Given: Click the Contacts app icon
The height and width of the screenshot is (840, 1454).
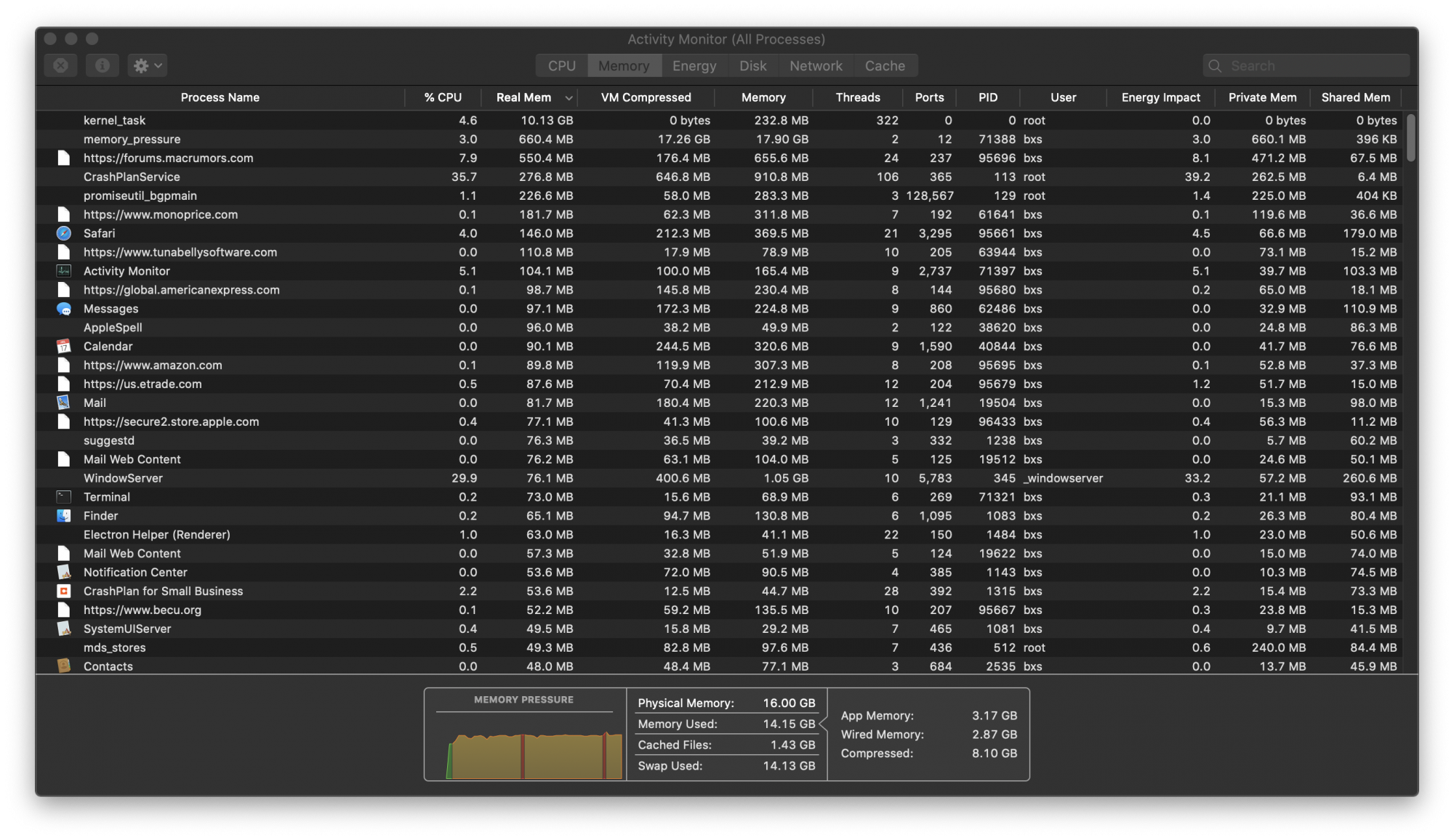Looking at the screenshot, I should (64, 666).
